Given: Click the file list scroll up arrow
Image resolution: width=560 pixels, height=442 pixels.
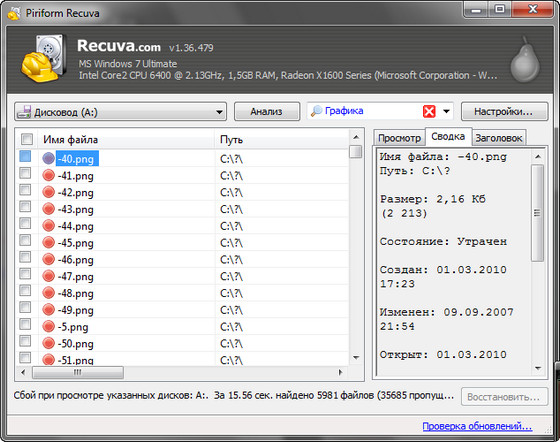Looking at the screenshot, I should (x=356, y=137).
